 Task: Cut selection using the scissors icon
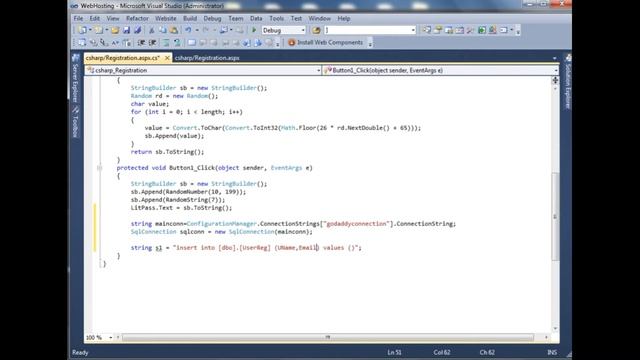[151, 30]
